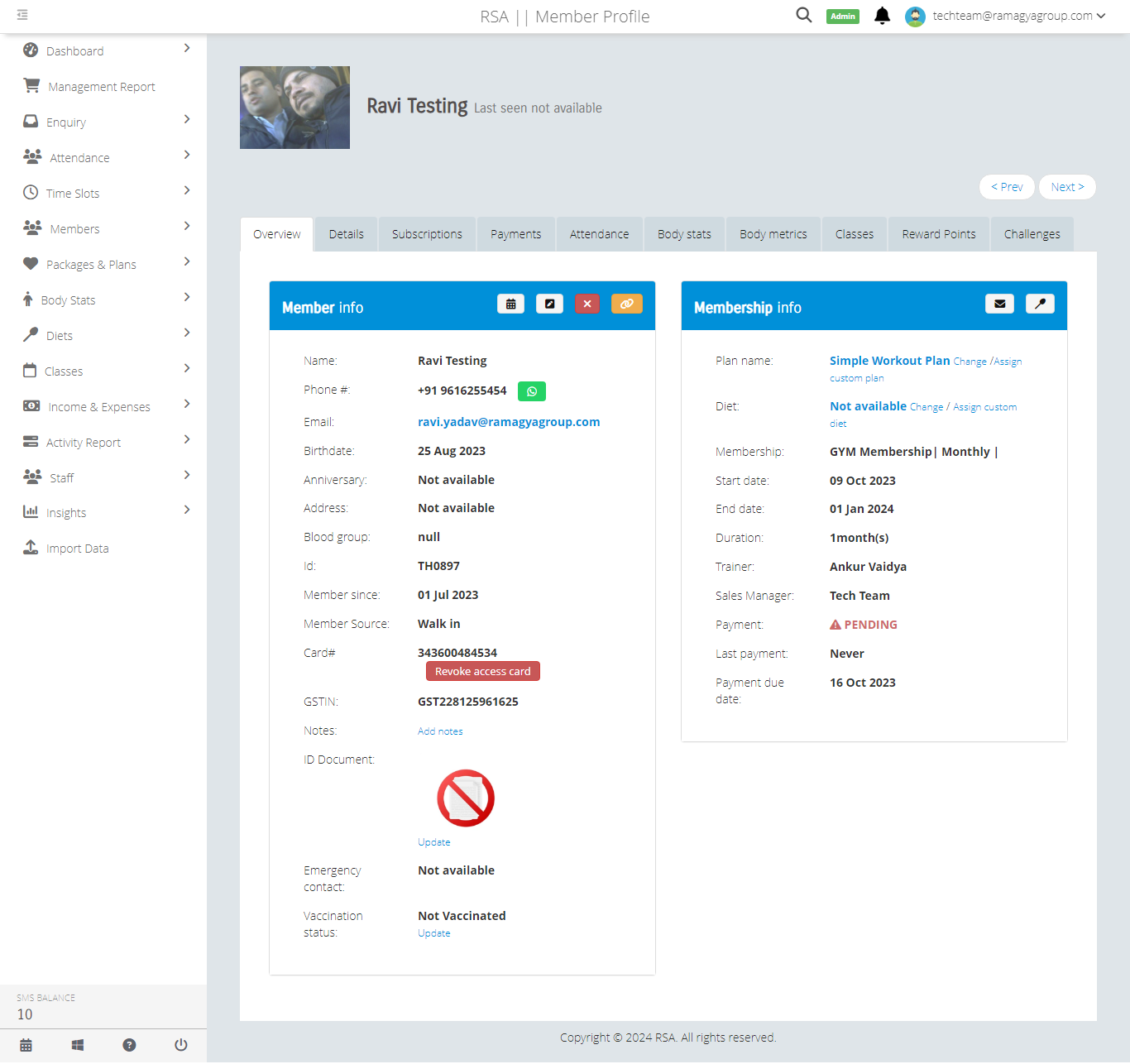The image size is (1130, 1064).
Task: Click the search magnifier icon in top bar
Action: click(x=803, y=15)
